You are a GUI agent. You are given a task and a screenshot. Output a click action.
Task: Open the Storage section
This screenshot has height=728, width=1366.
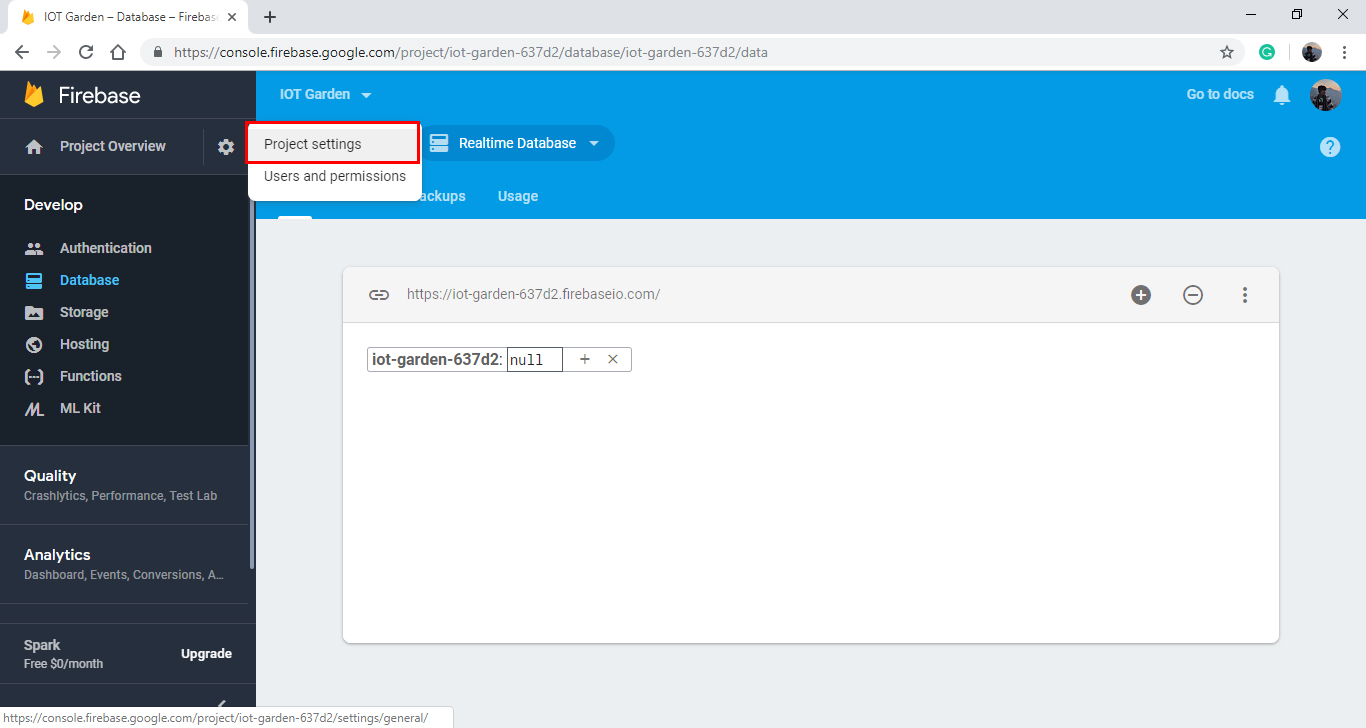click(85, 312)
